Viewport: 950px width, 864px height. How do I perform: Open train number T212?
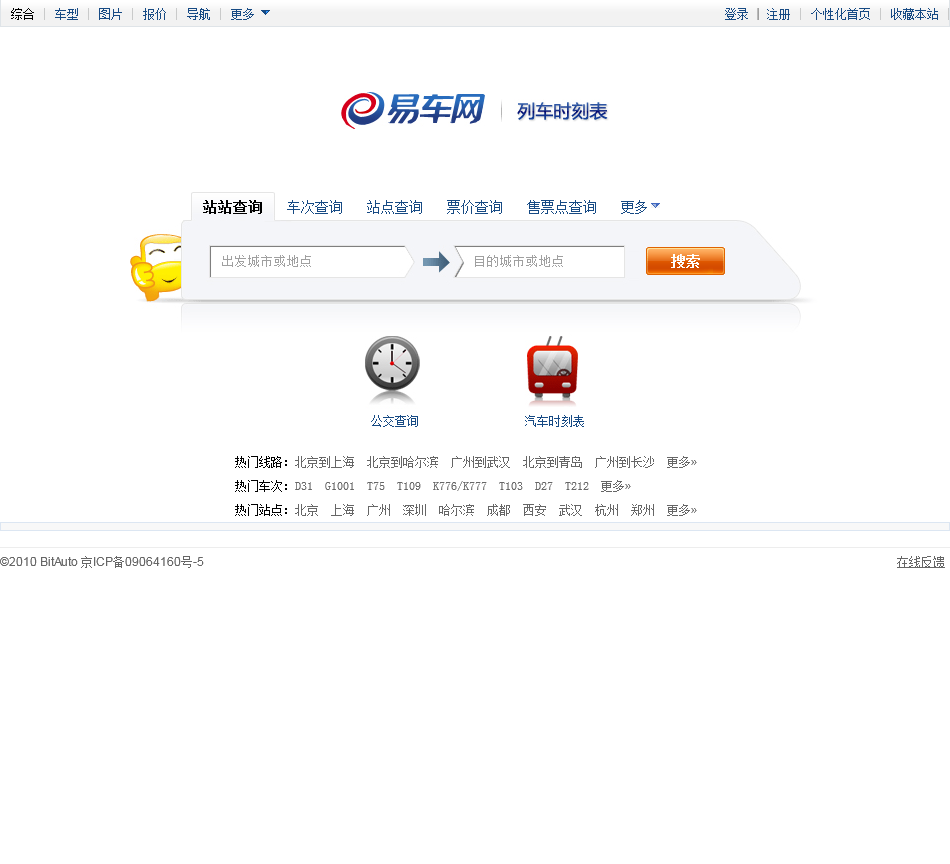pos(577,486)
